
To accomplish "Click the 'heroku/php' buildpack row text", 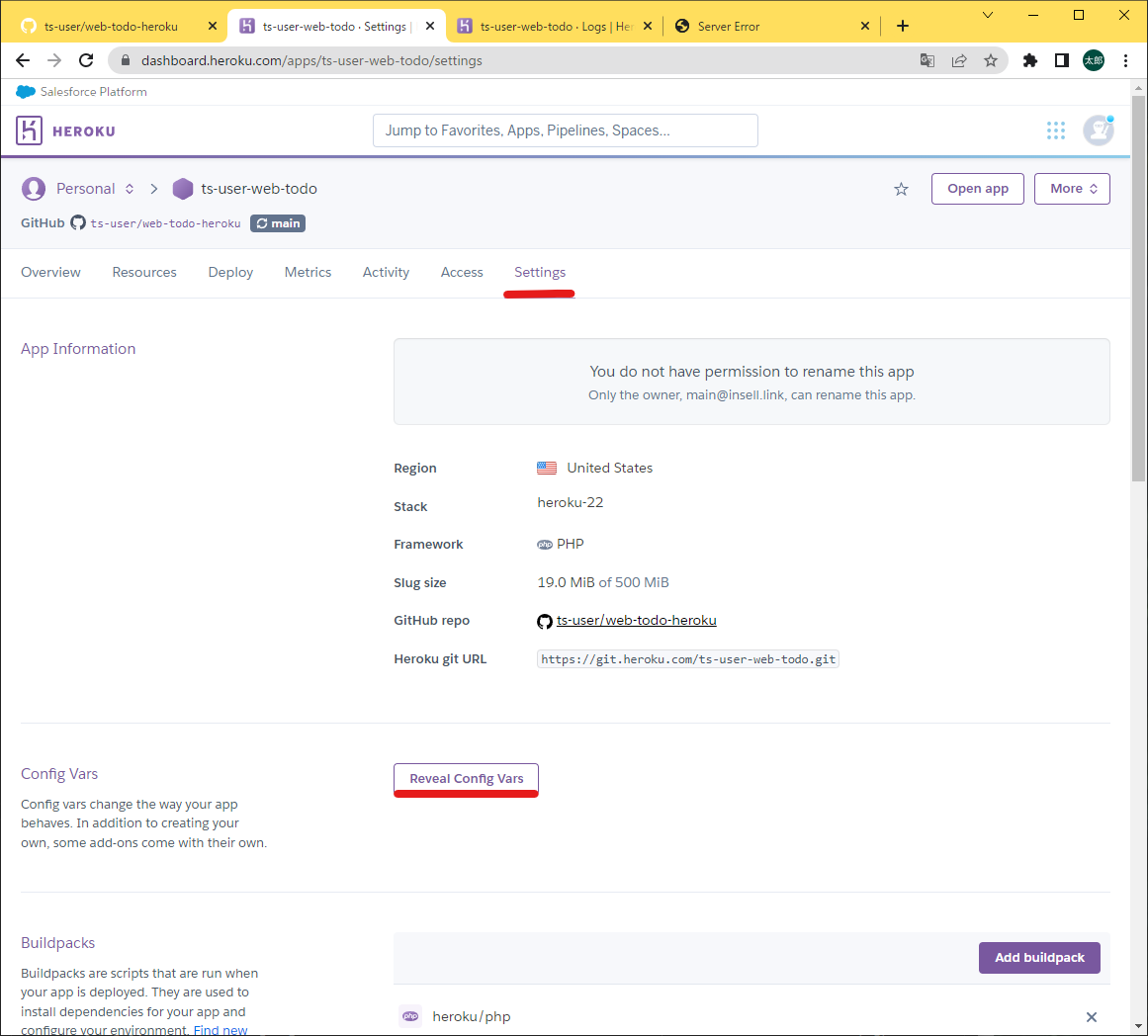I will [x=472, y=1017].
